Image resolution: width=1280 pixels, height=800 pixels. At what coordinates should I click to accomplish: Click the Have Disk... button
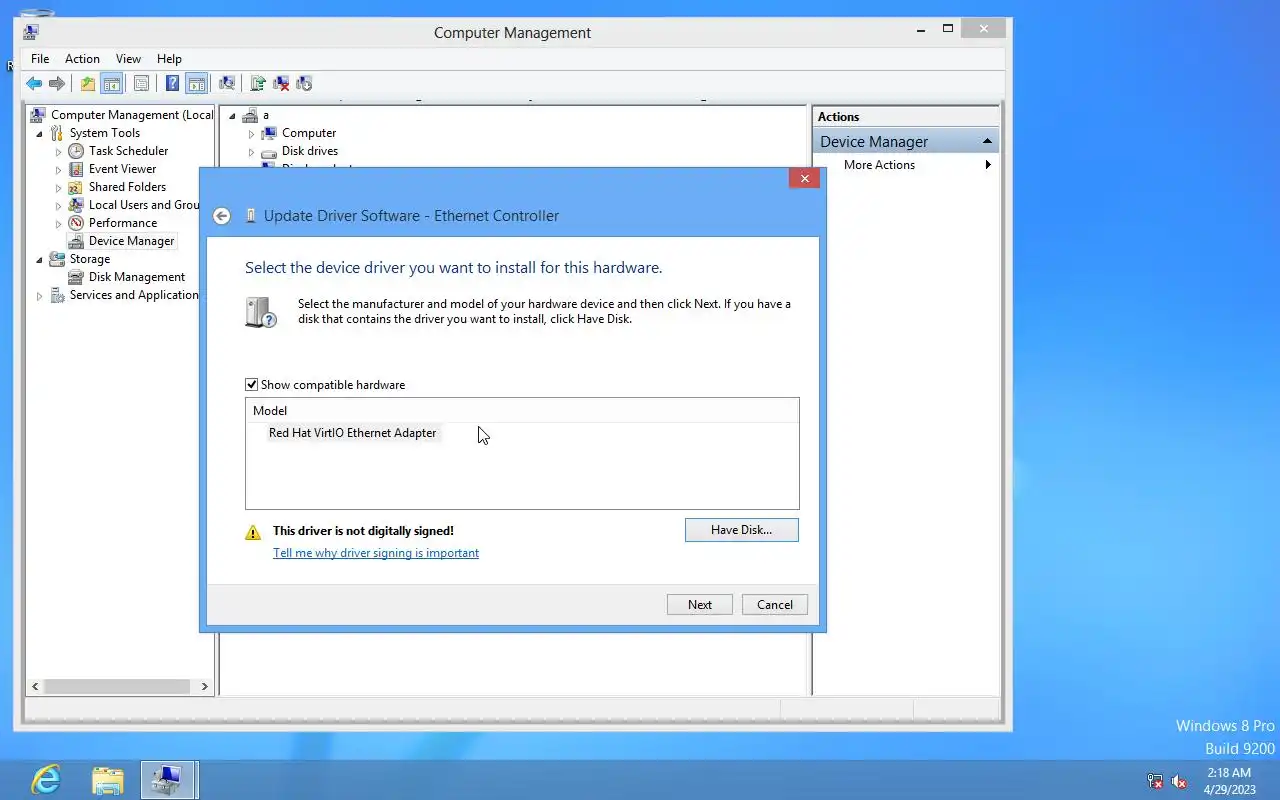[741, 530]
